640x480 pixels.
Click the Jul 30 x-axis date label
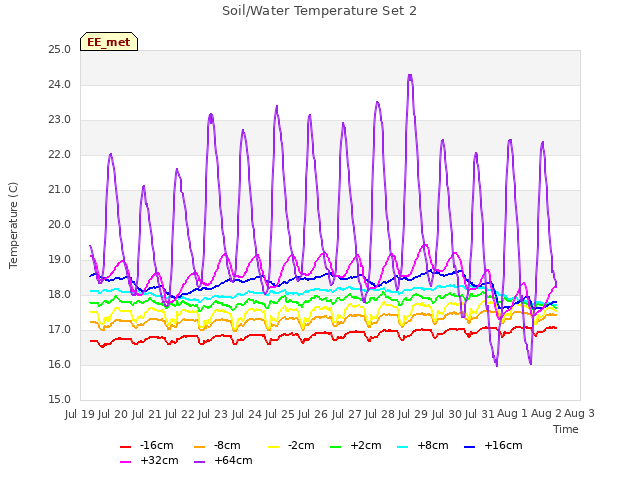click(x=446, y=414)
